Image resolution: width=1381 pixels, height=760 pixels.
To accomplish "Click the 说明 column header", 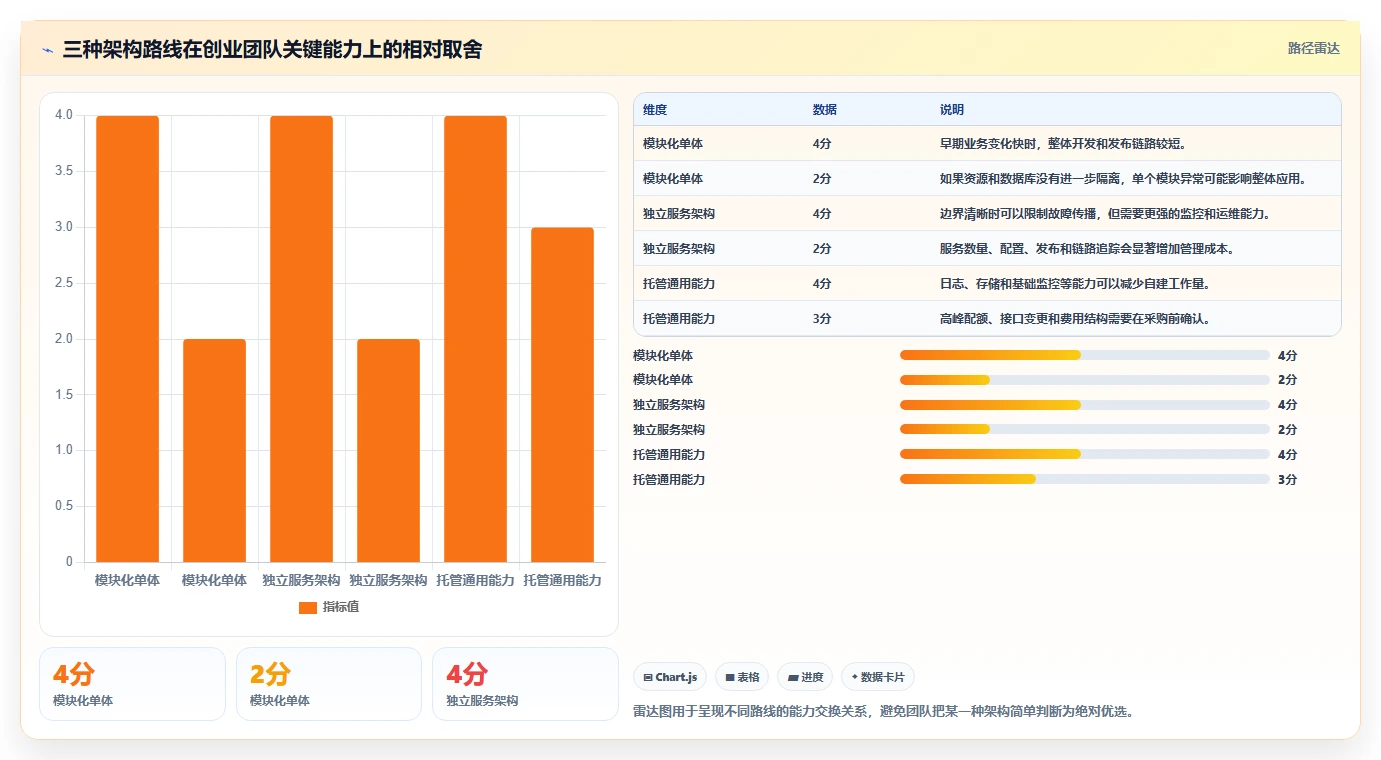I will coord(952,110).
